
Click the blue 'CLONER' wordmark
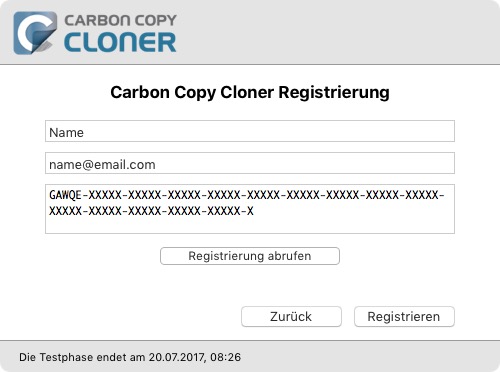[120, 42]
